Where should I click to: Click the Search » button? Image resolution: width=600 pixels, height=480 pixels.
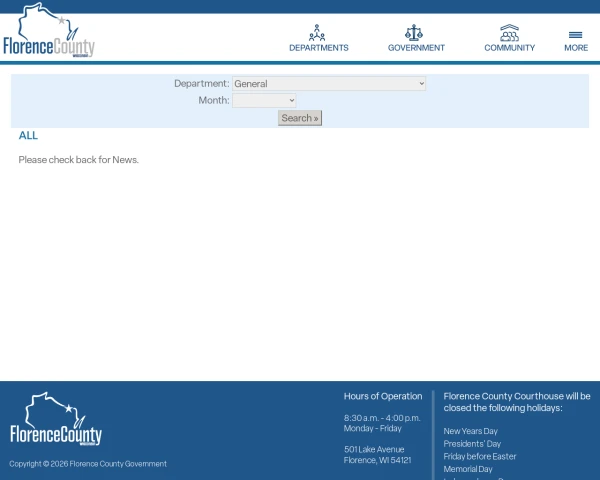pos(300,118)
